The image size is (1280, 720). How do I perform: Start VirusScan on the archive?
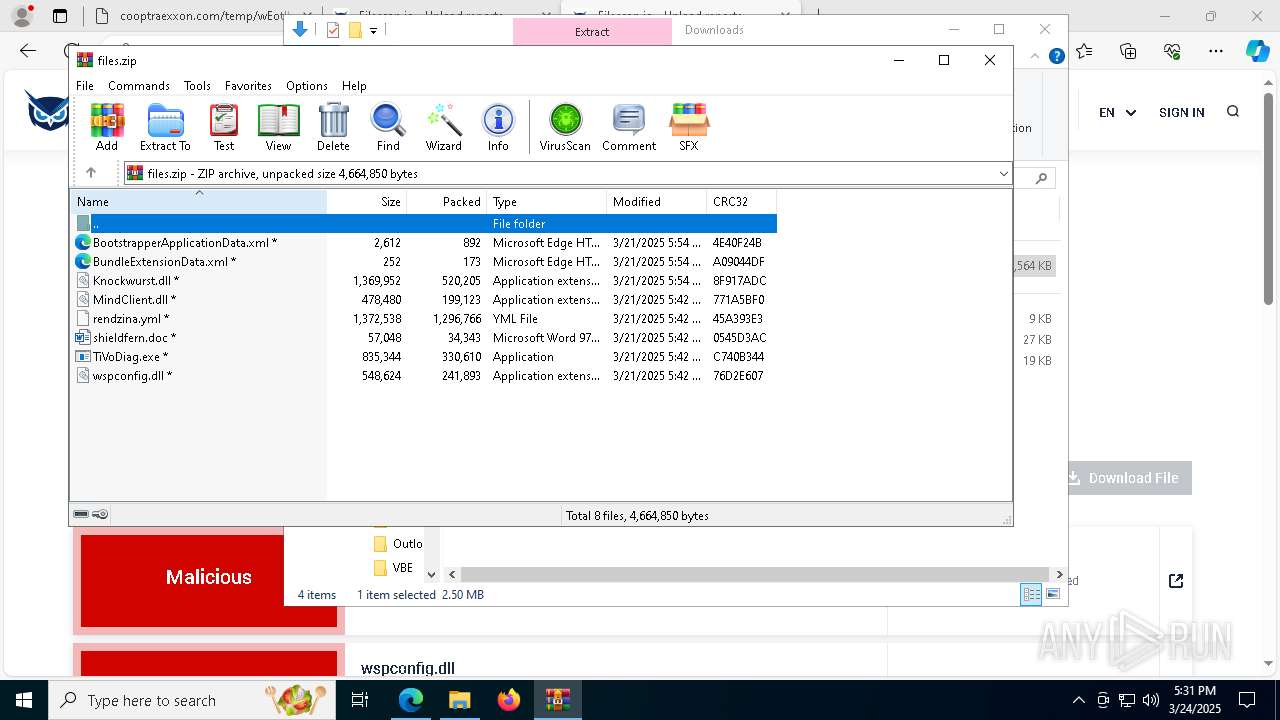565,127
